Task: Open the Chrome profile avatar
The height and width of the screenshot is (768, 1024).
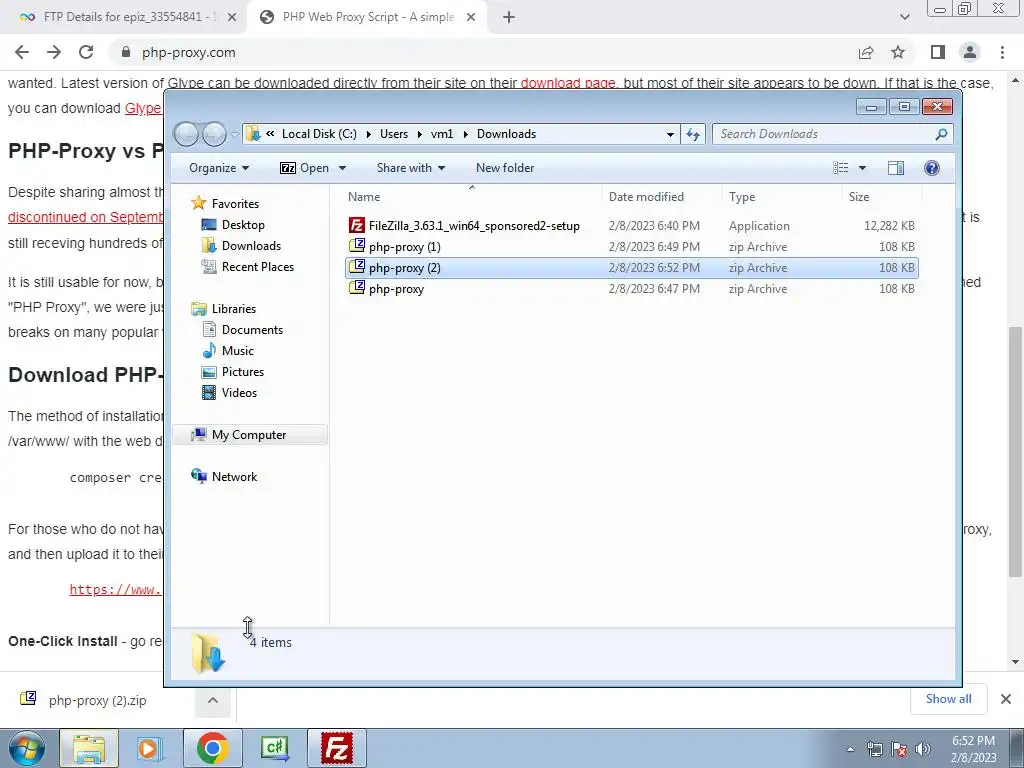Action: (x=970, y=52)
